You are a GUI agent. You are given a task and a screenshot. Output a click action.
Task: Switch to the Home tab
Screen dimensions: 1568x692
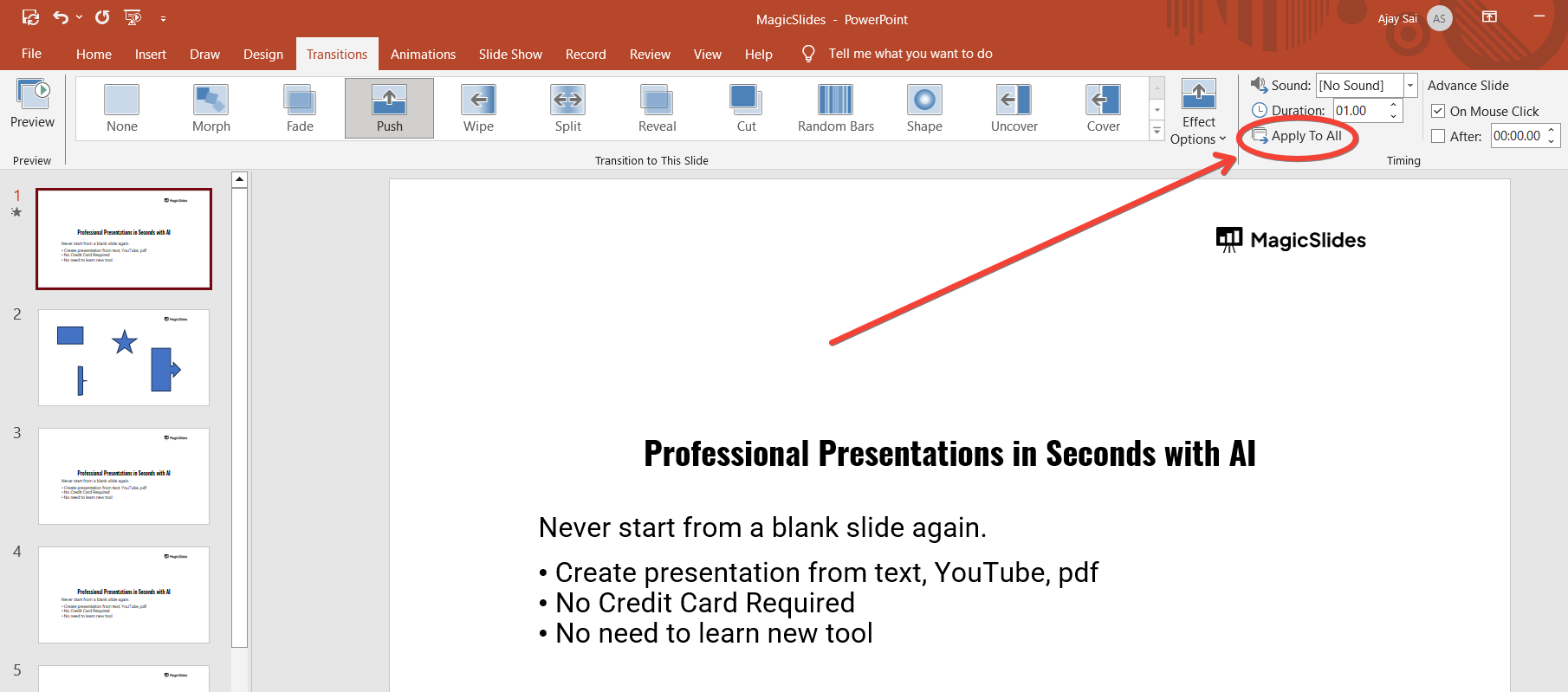[x=94, y=54]
